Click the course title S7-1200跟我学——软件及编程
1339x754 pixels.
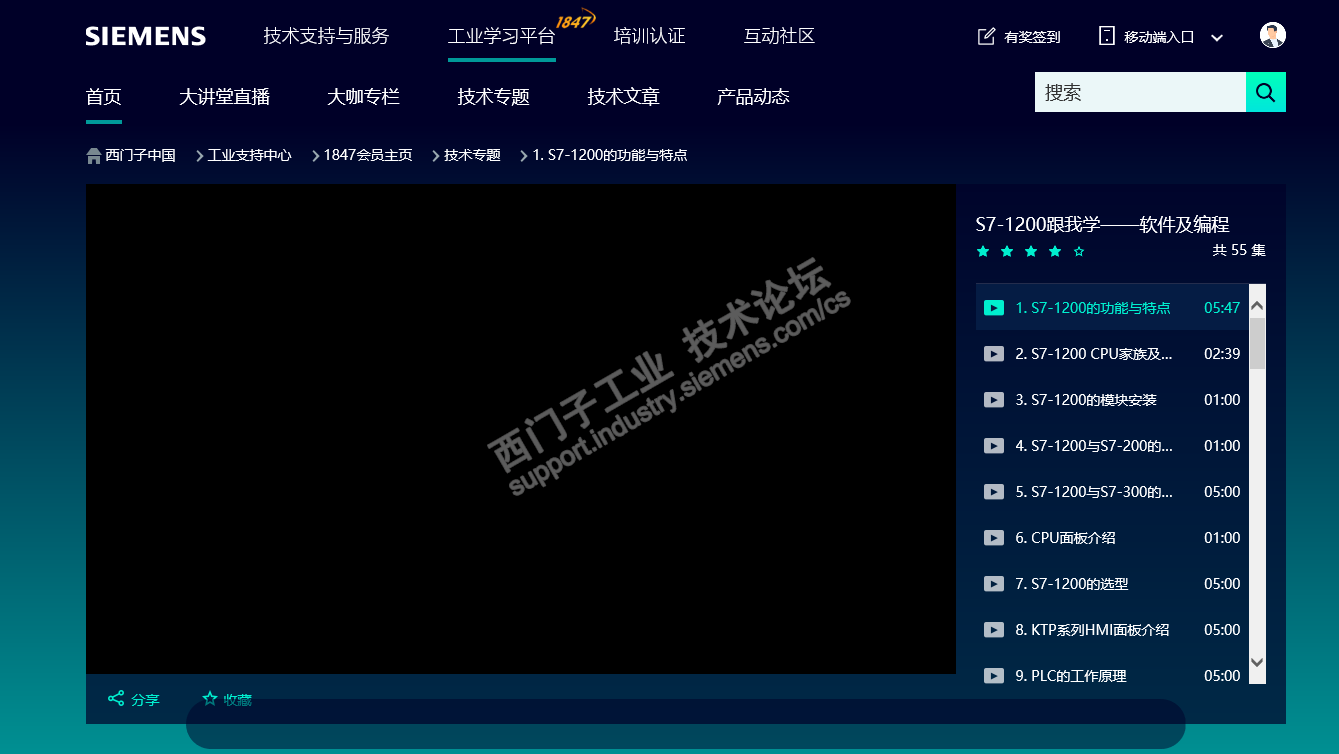coord(1102,225)
